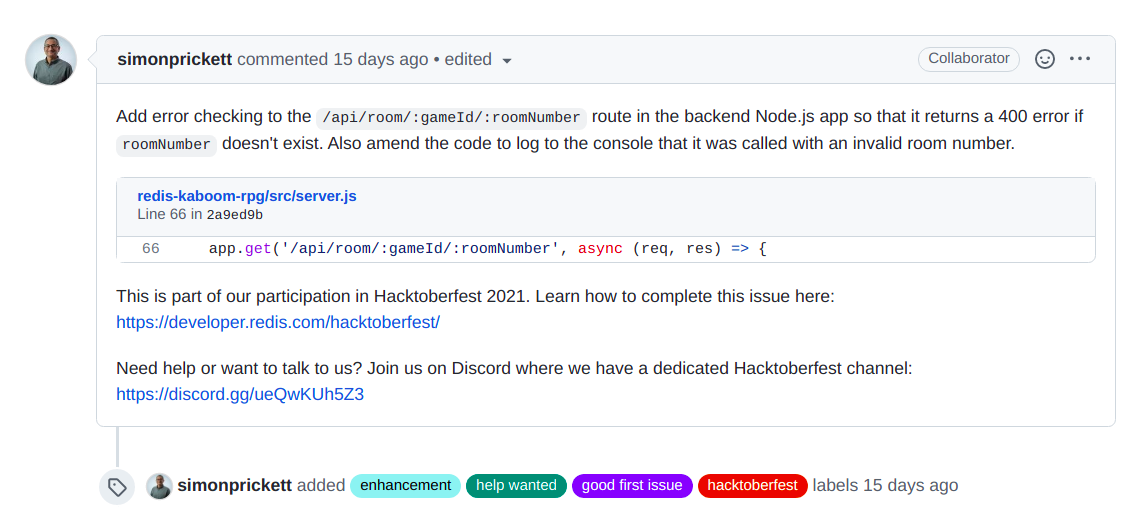This screenshot has height=507, width=1135.
Task: Click the 'labels 15 days ago' event timestamp
Action: click(911, 485)
